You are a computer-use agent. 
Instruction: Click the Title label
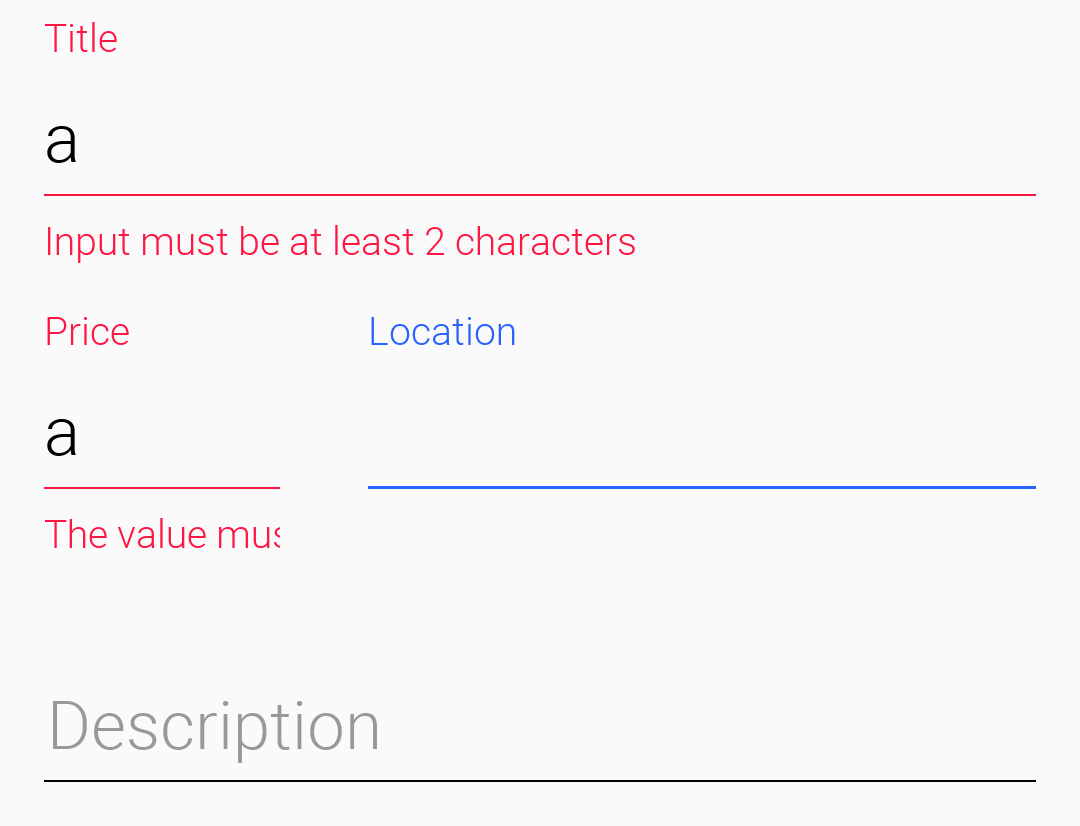[81, 38]
